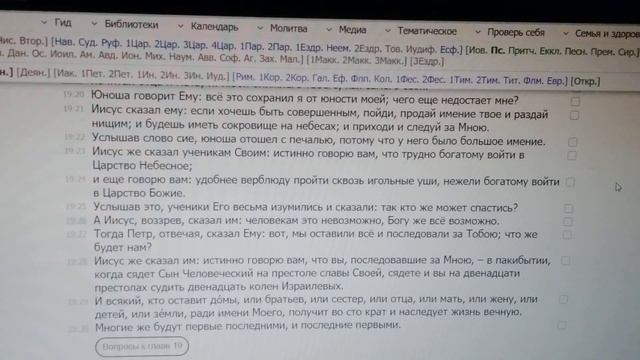The image size is (640, 360).
Task: Open the 3Ездр. book link
Action: pos(427,62)
